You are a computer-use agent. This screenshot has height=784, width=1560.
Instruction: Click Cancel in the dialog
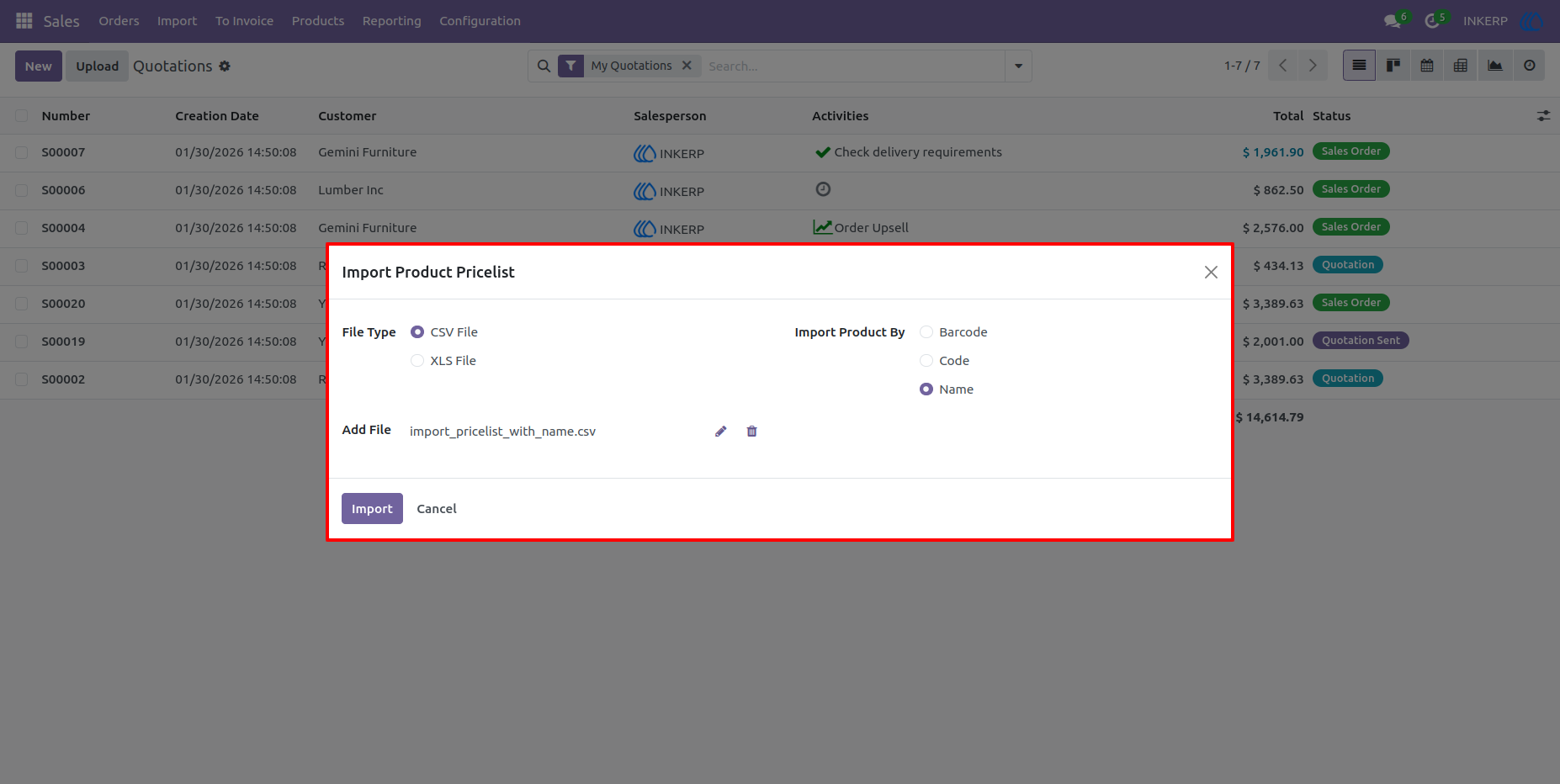[437, 508]
